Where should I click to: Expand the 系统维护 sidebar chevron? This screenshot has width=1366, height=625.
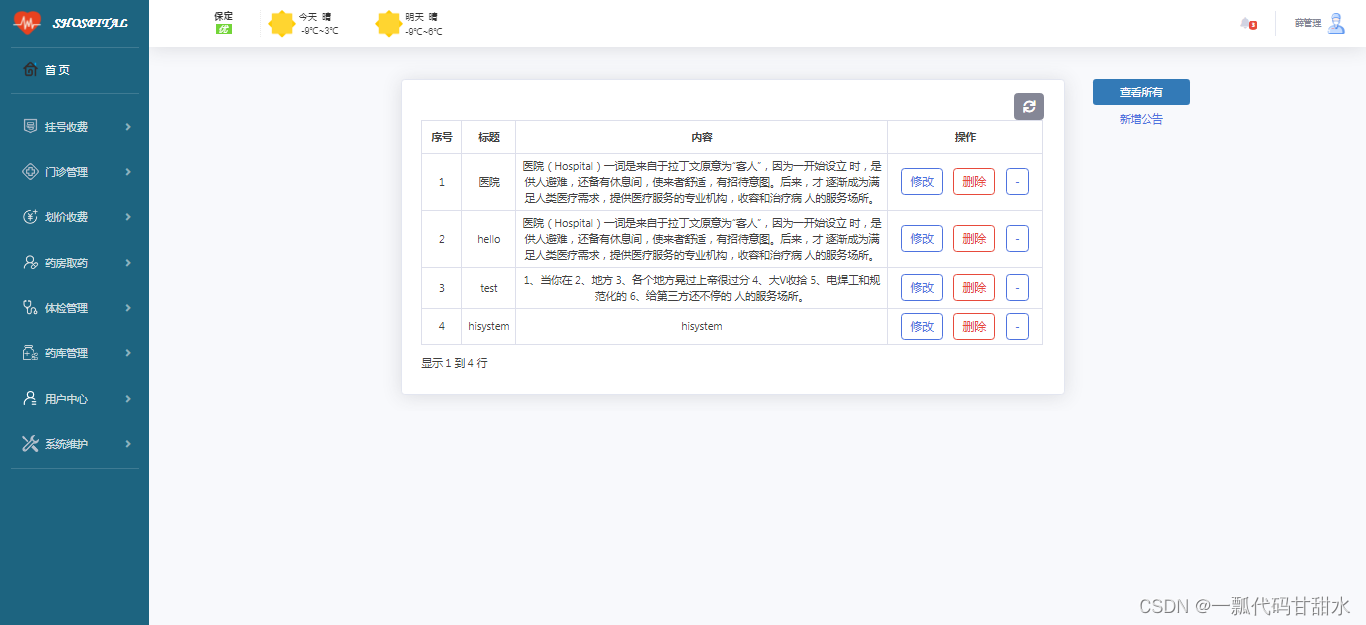(x=128, y=443)
